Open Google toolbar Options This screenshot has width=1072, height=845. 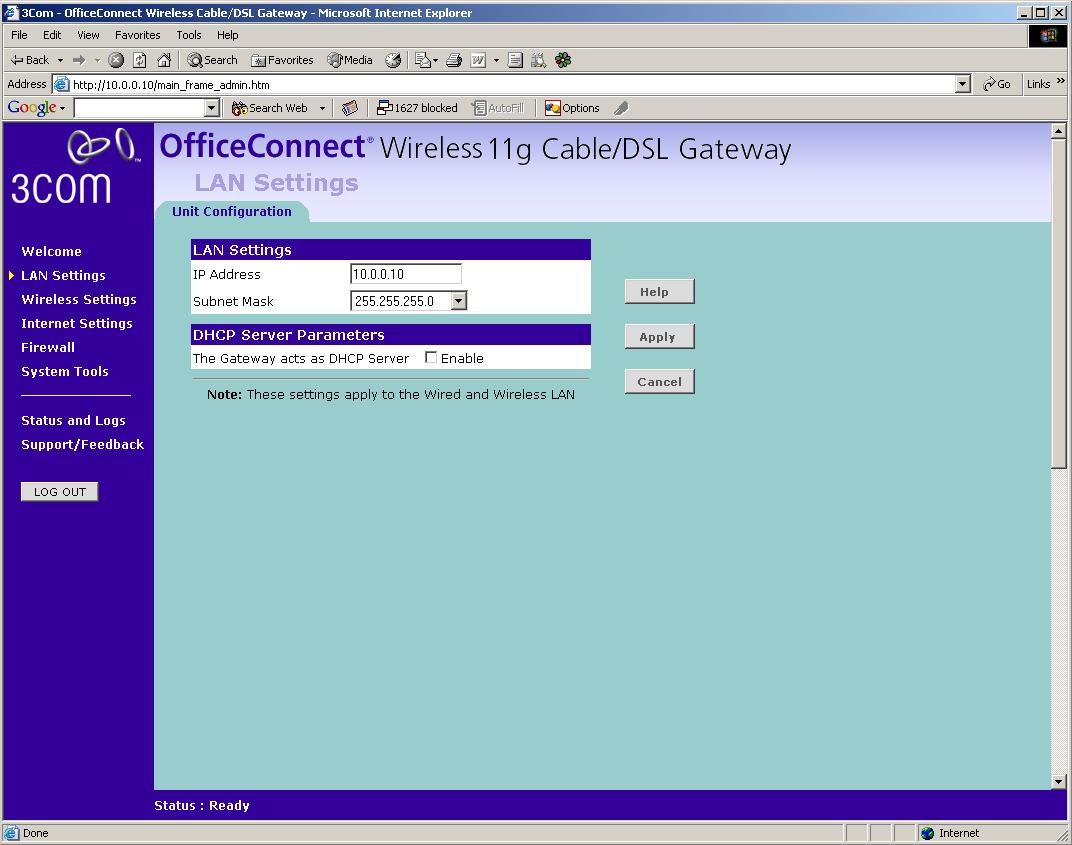(x=572, y=108)
